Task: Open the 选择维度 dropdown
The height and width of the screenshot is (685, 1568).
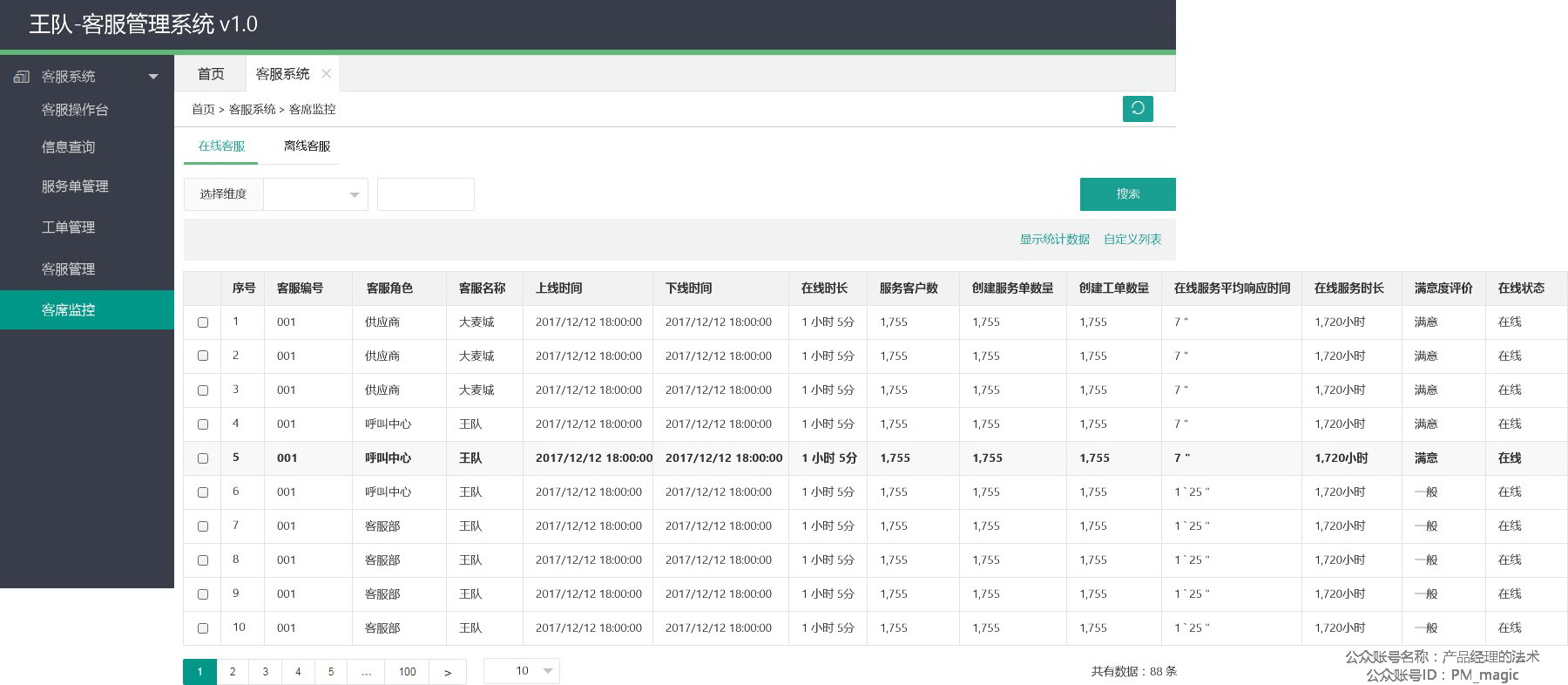Action: (x=315, y=194)
